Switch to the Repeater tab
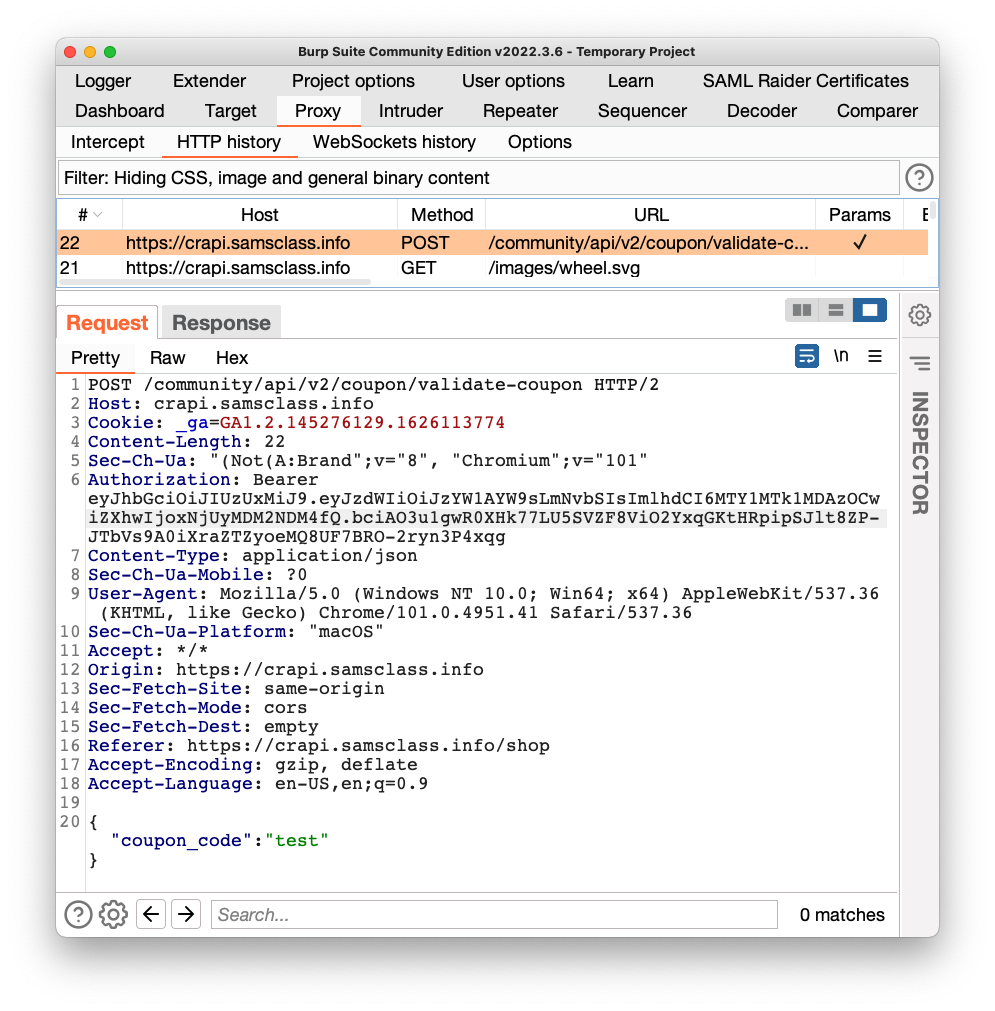Screen dimensions: 995x1011 click(520, 111)
